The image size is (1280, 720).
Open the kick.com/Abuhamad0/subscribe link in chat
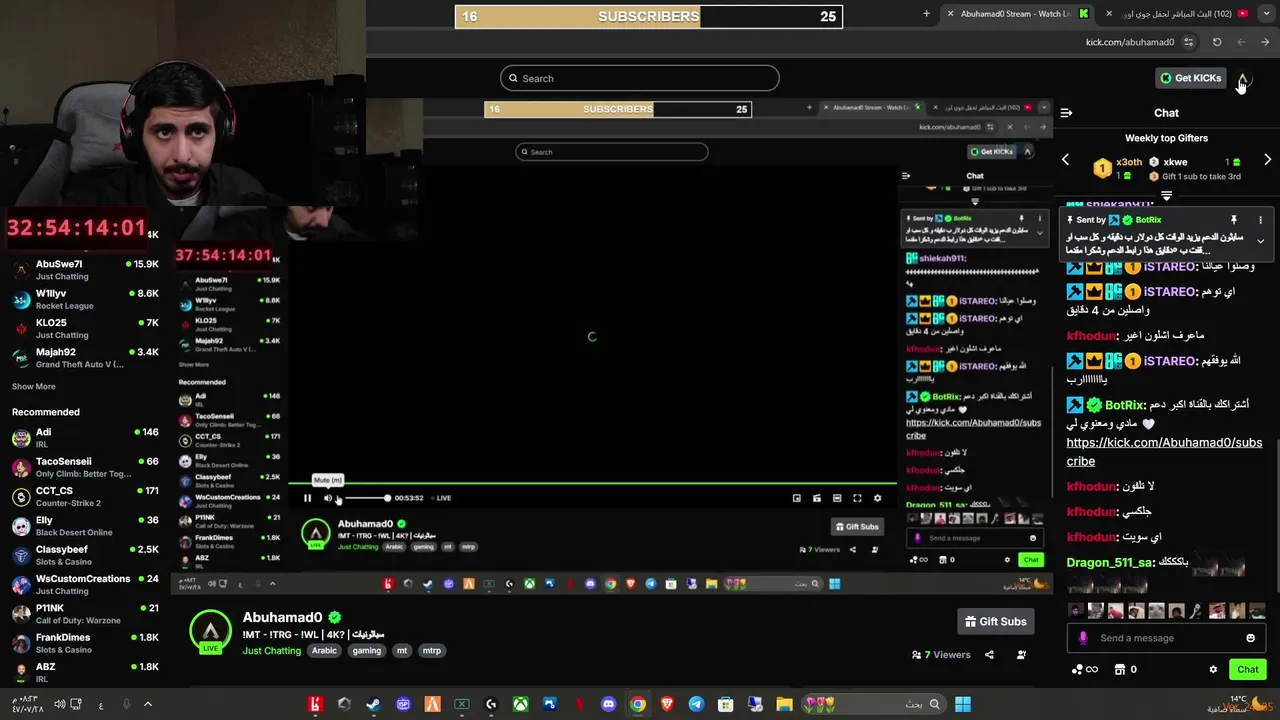point(1164,452)
